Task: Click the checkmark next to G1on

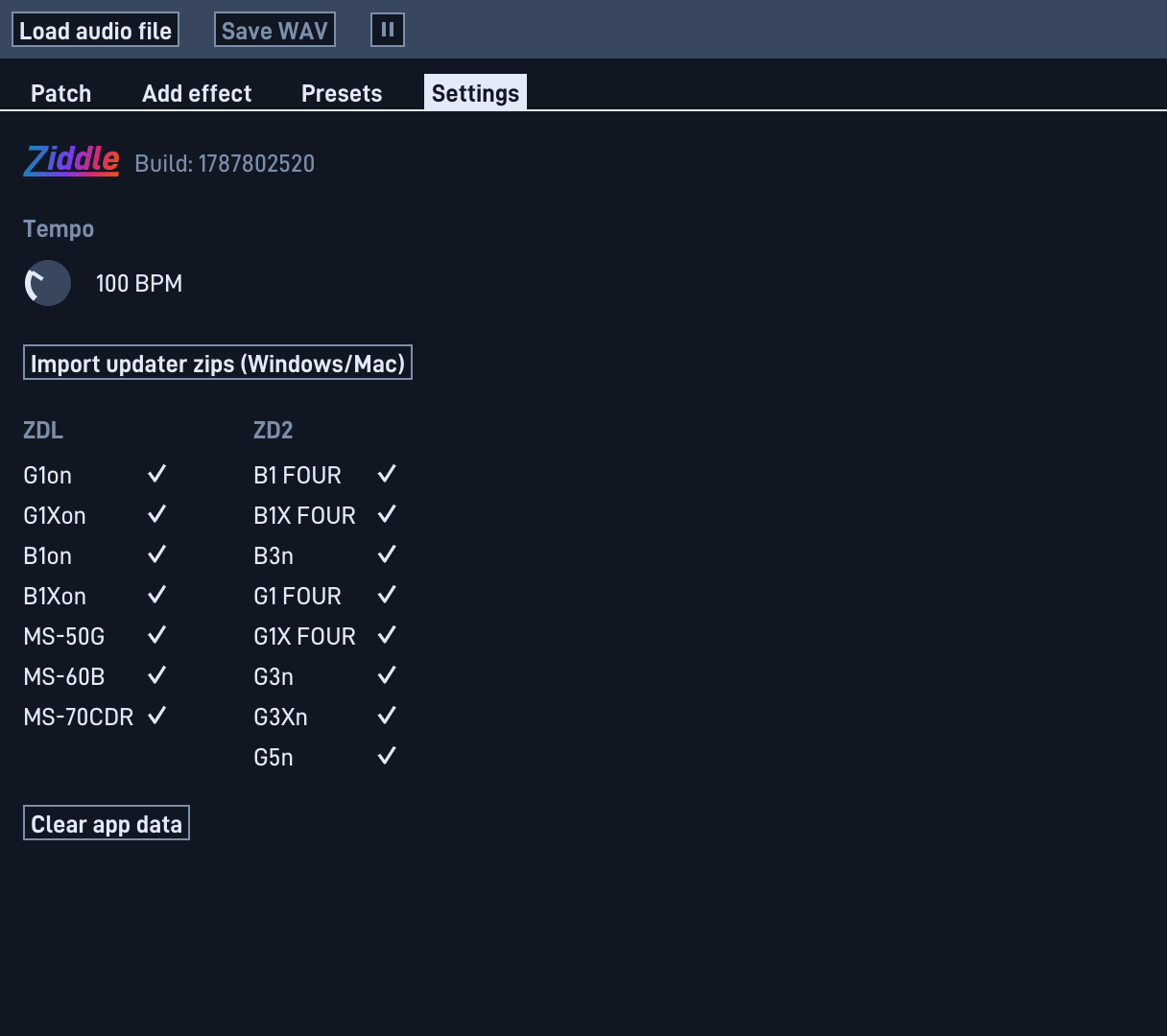Action: tap(157, 474)
